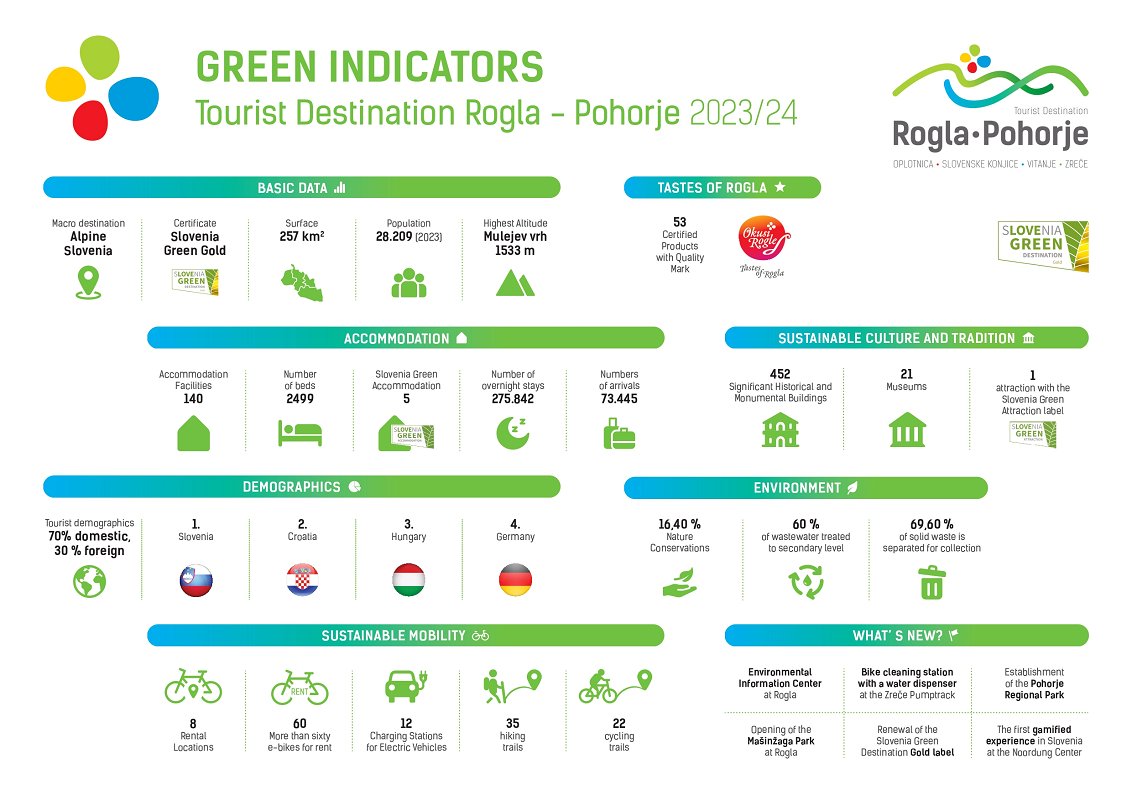Click the Mašinžaga Park opening text
The width and height of the screenshot is (1132, 800).
(780, 741)
